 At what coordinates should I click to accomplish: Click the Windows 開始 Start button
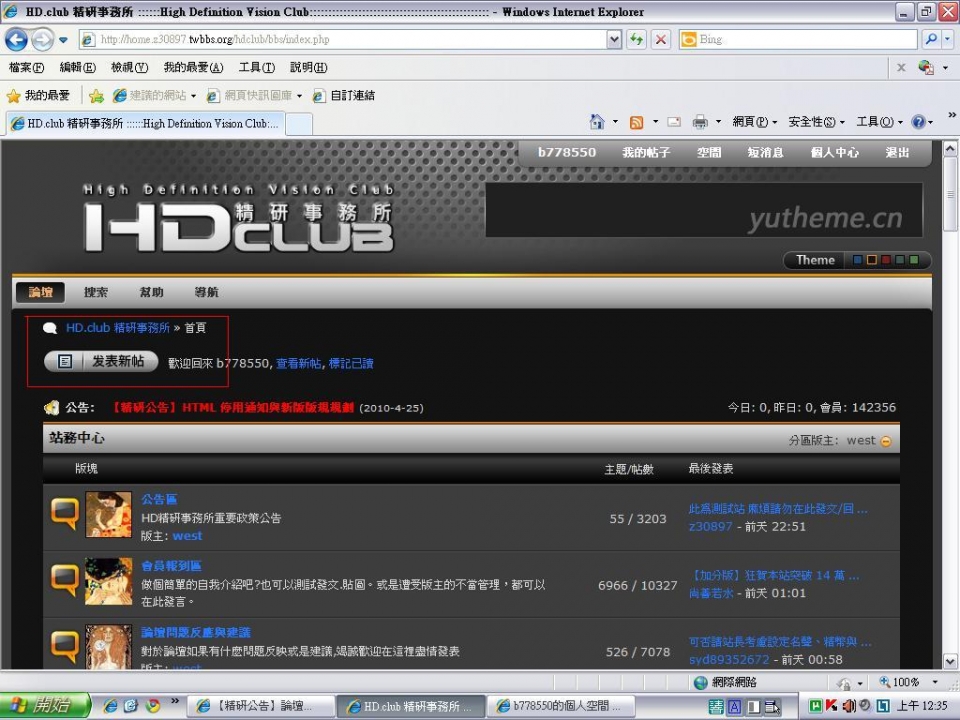[x=44, y=705]
